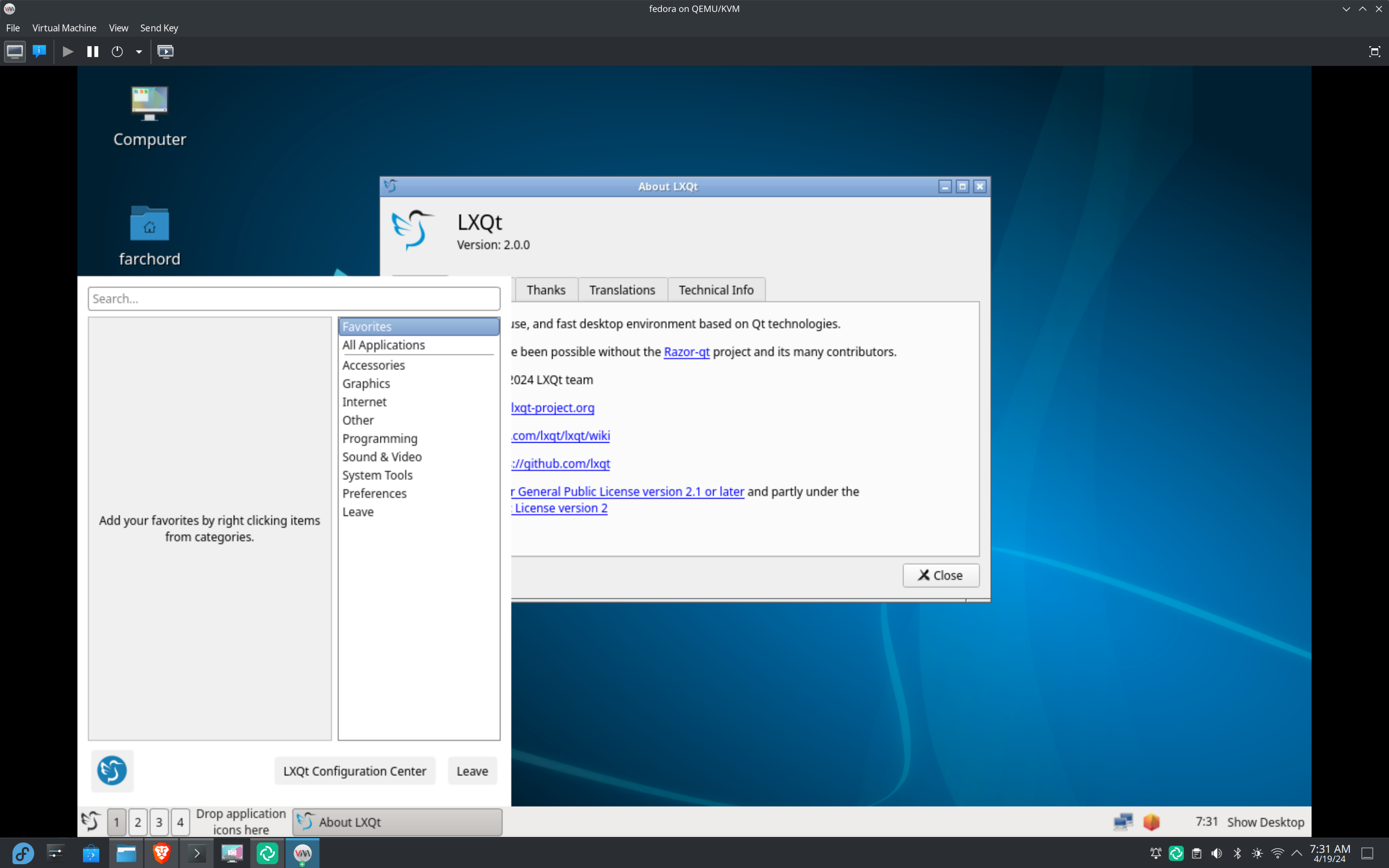Open the Fedora application launcher
Image resolution: width=1389 pixels, height=868 pixels.
(23, 854)
